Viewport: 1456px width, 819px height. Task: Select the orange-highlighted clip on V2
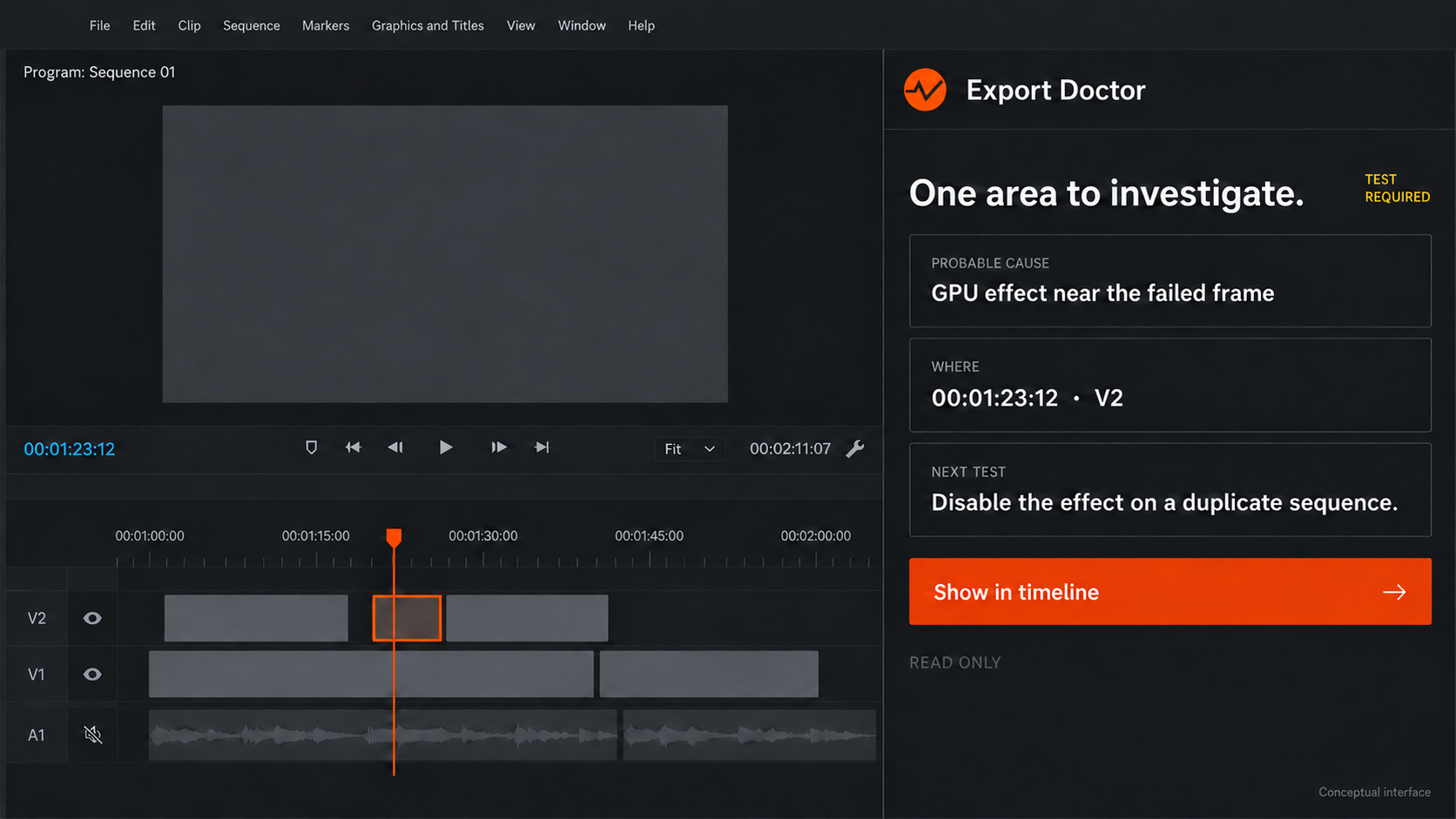tap(407, 618)
